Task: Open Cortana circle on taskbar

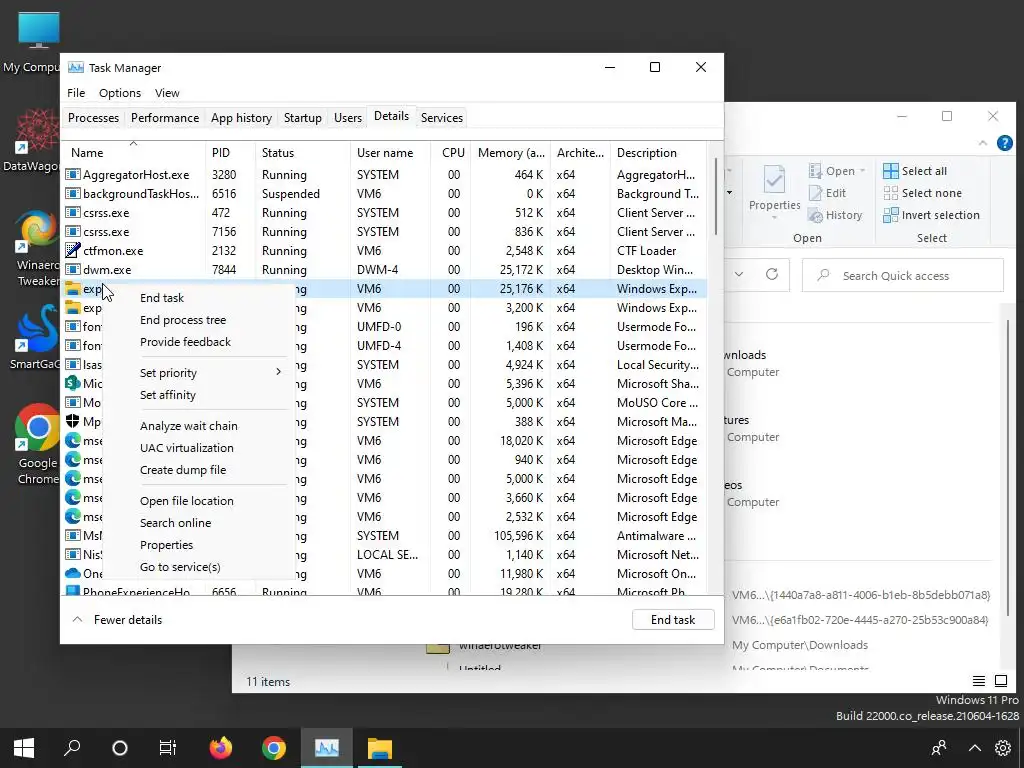Action: 120,748
